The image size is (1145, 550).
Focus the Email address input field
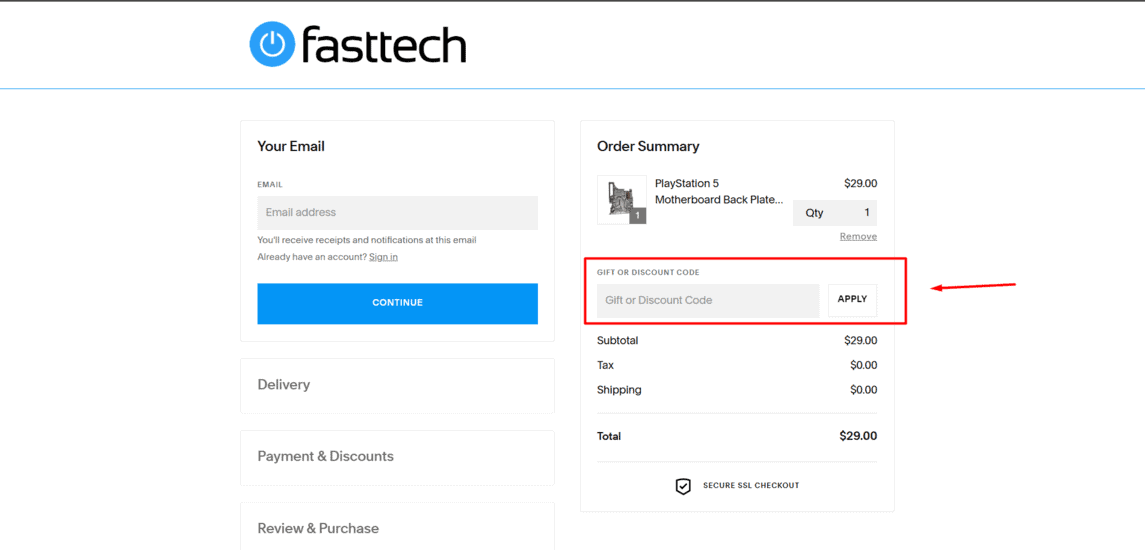pos(397,213)
